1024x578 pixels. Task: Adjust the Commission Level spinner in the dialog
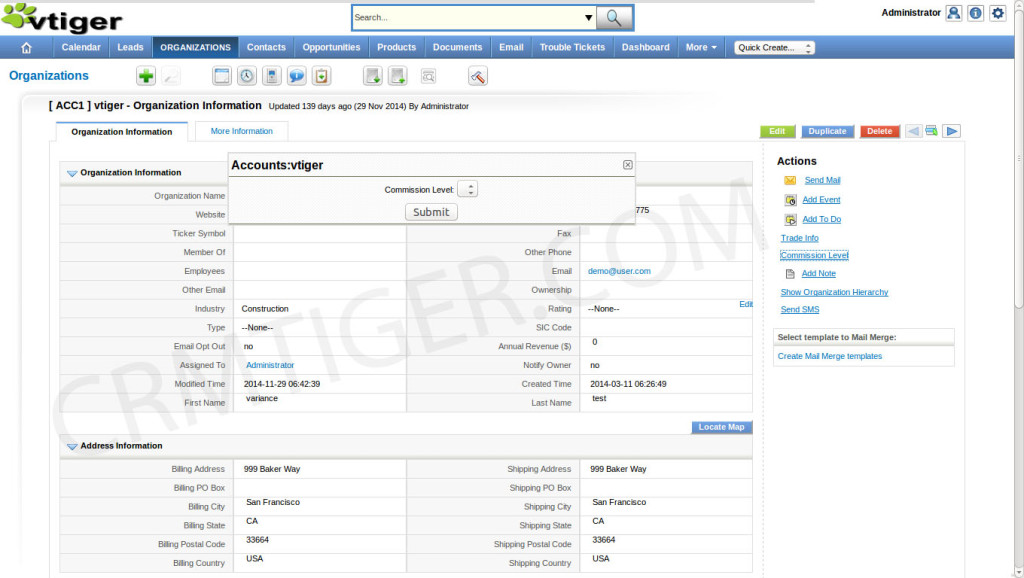point(468,188)
